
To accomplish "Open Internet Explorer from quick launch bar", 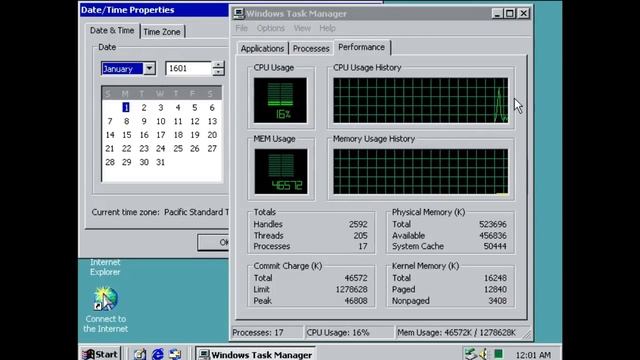I will tap(158, 354).
